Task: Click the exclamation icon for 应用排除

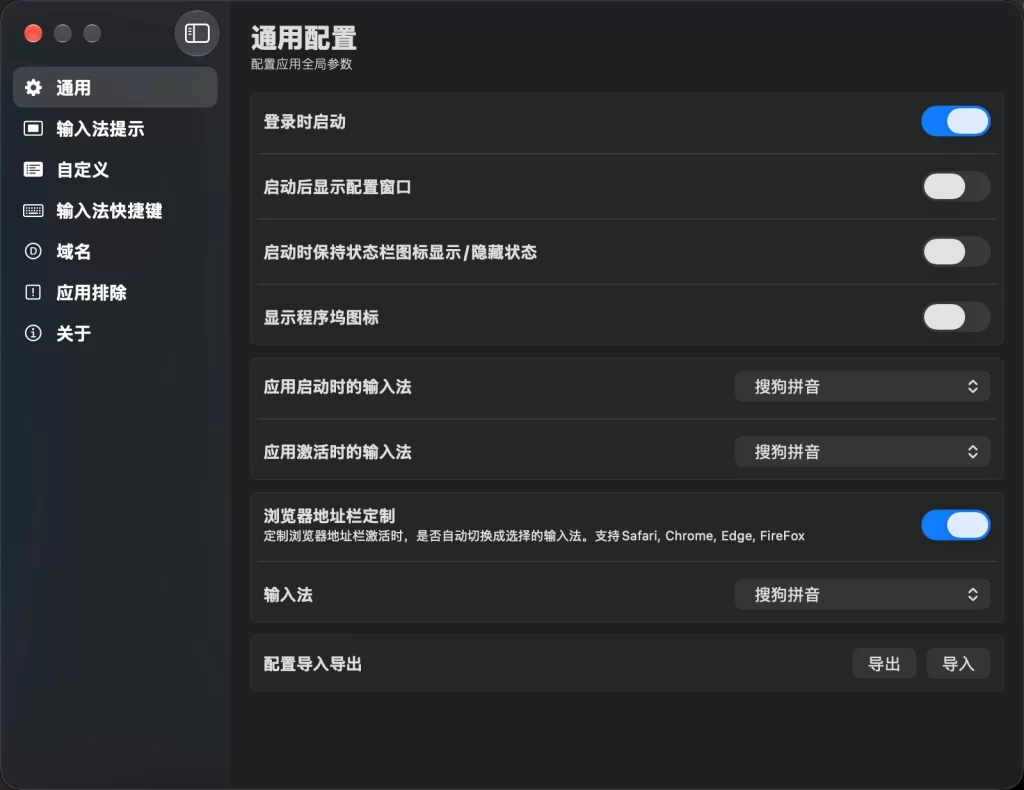Action: pyautogui.click(x=33, y=292)
